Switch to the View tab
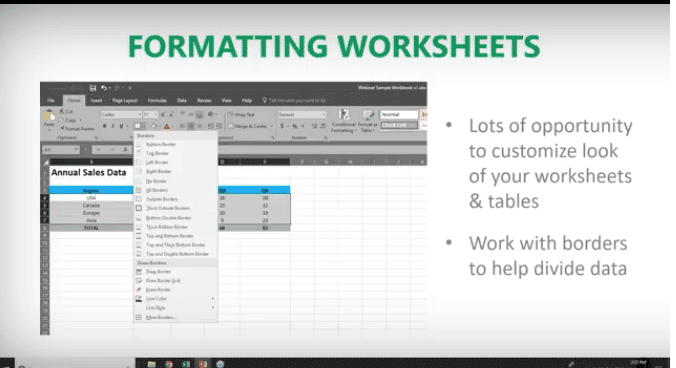Viewport: 676px width, 368px height. [226, 100]
